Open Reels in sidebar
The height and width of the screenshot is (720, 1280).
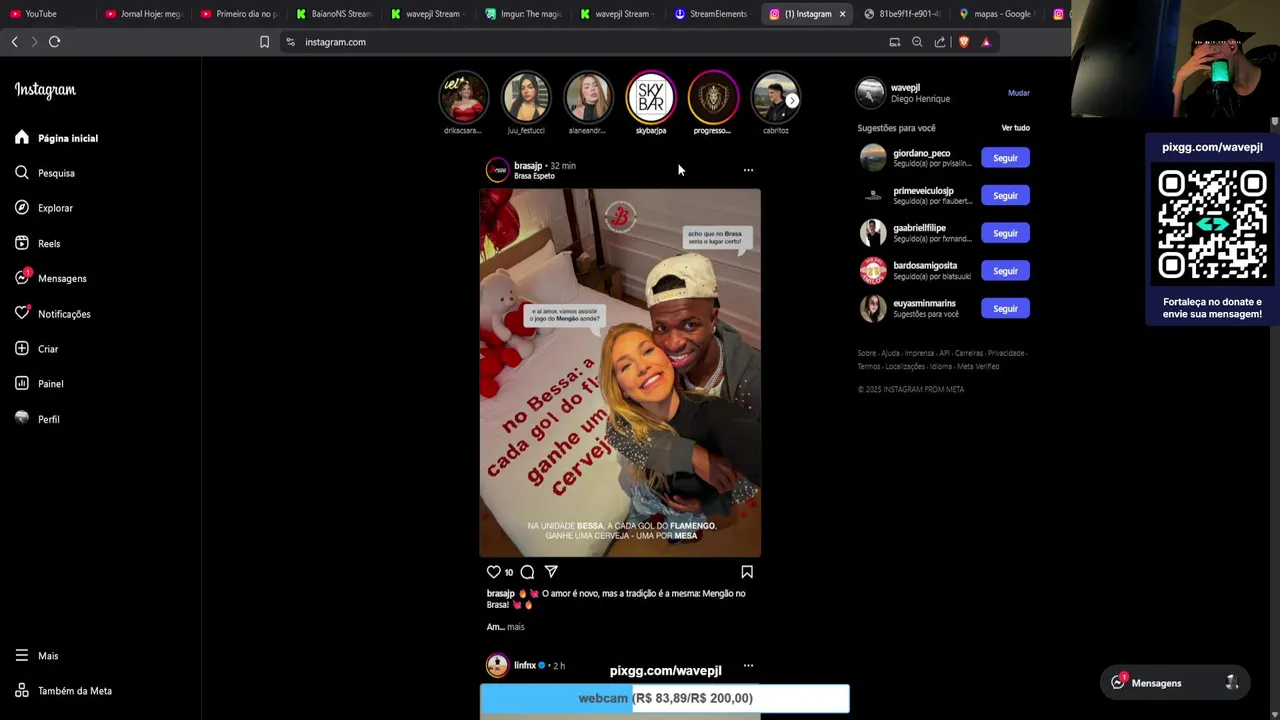click(38, 243)
